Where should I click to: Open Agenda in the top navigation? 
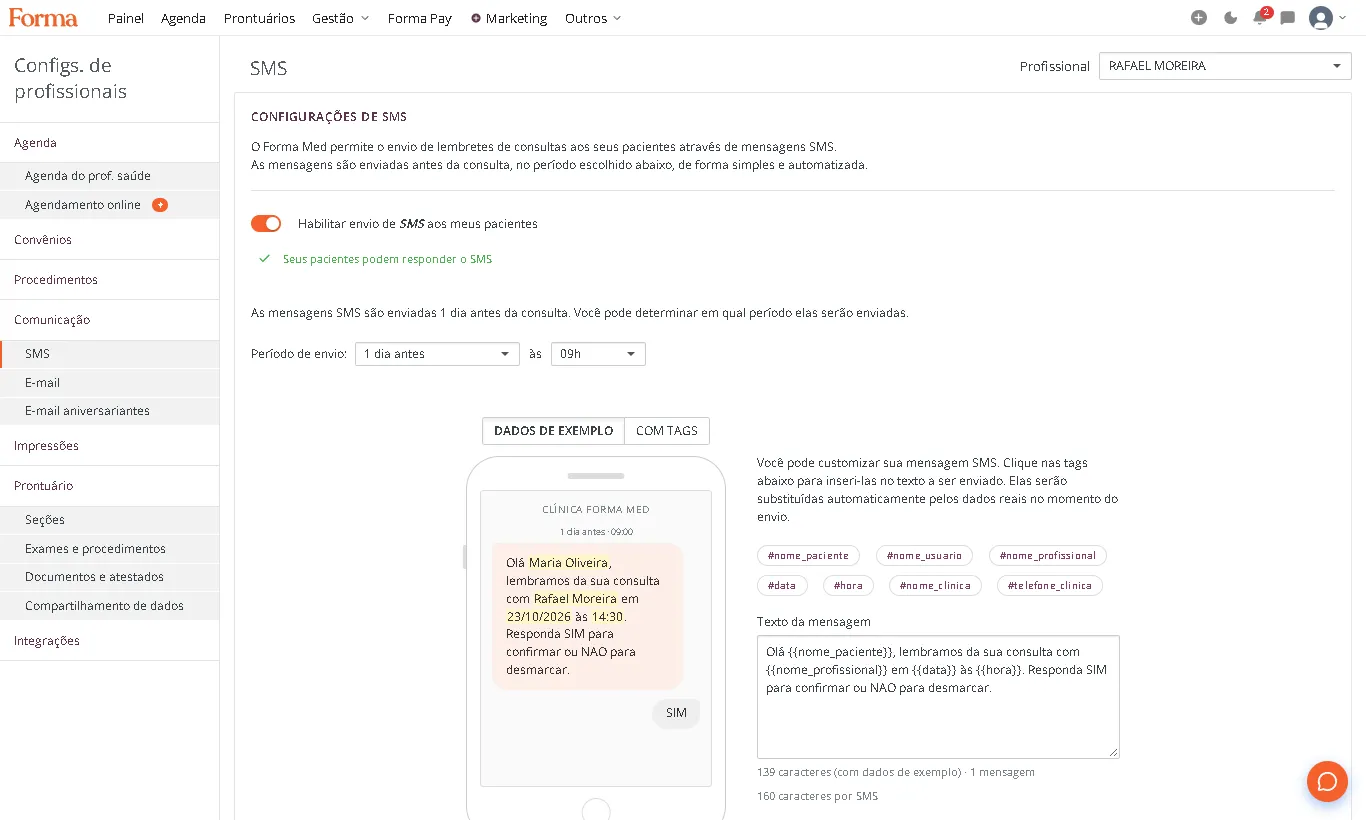click(184, 18)
